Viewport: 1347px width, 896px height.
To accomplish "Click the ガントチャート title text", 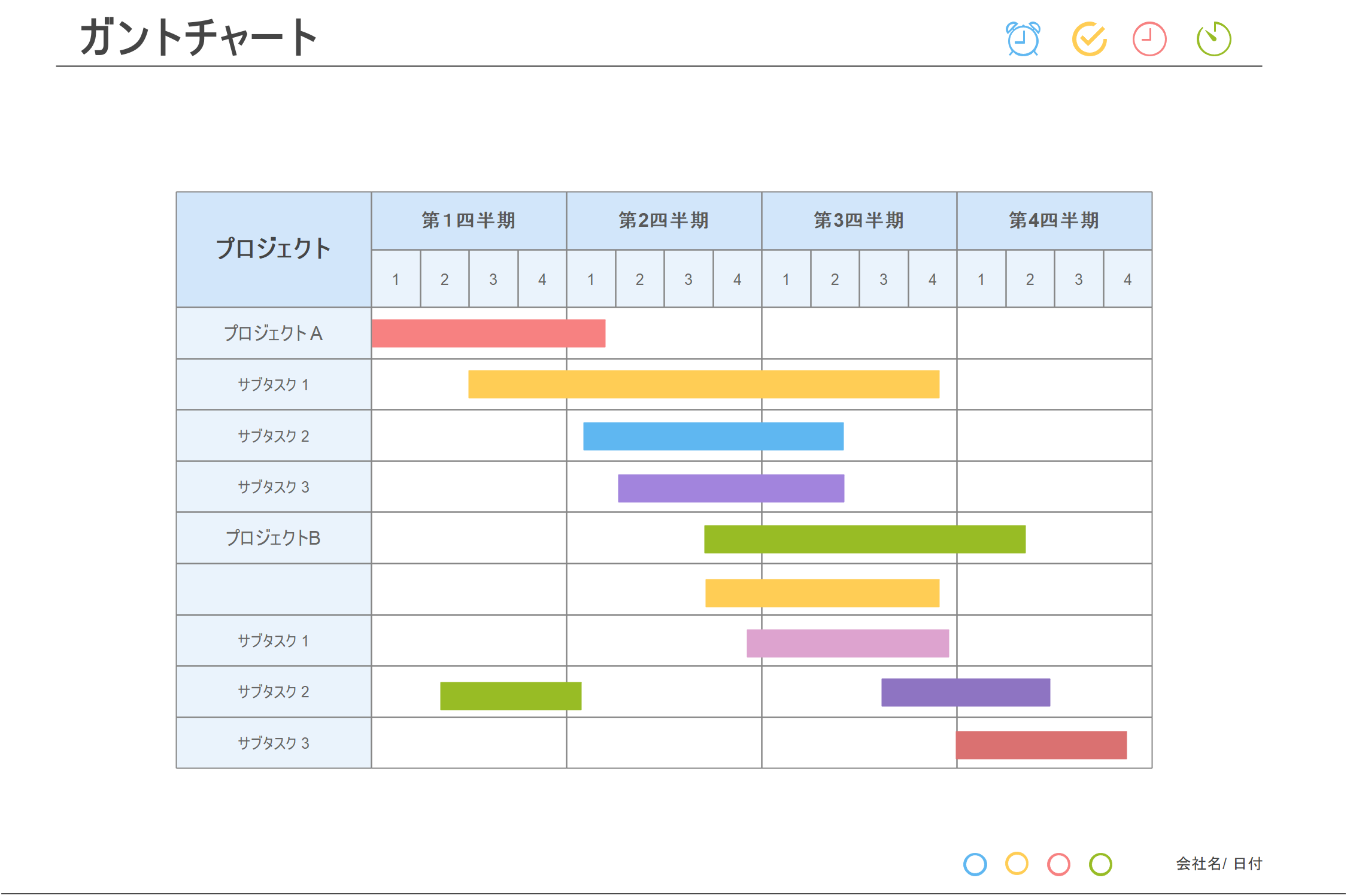I will tap(198, 38).
